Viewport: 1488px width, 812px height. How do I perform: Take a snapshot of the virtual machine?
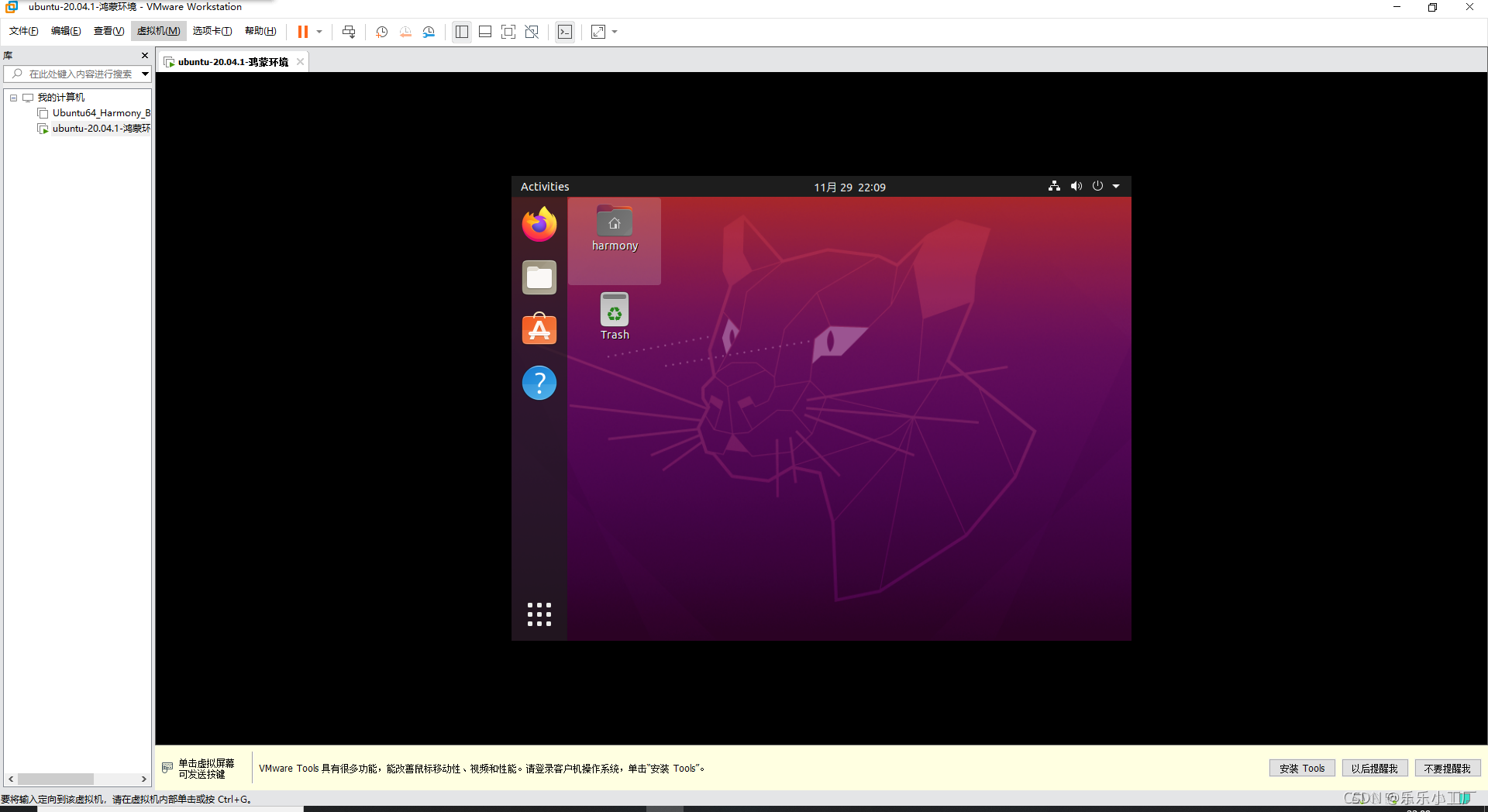pos(382,32)
